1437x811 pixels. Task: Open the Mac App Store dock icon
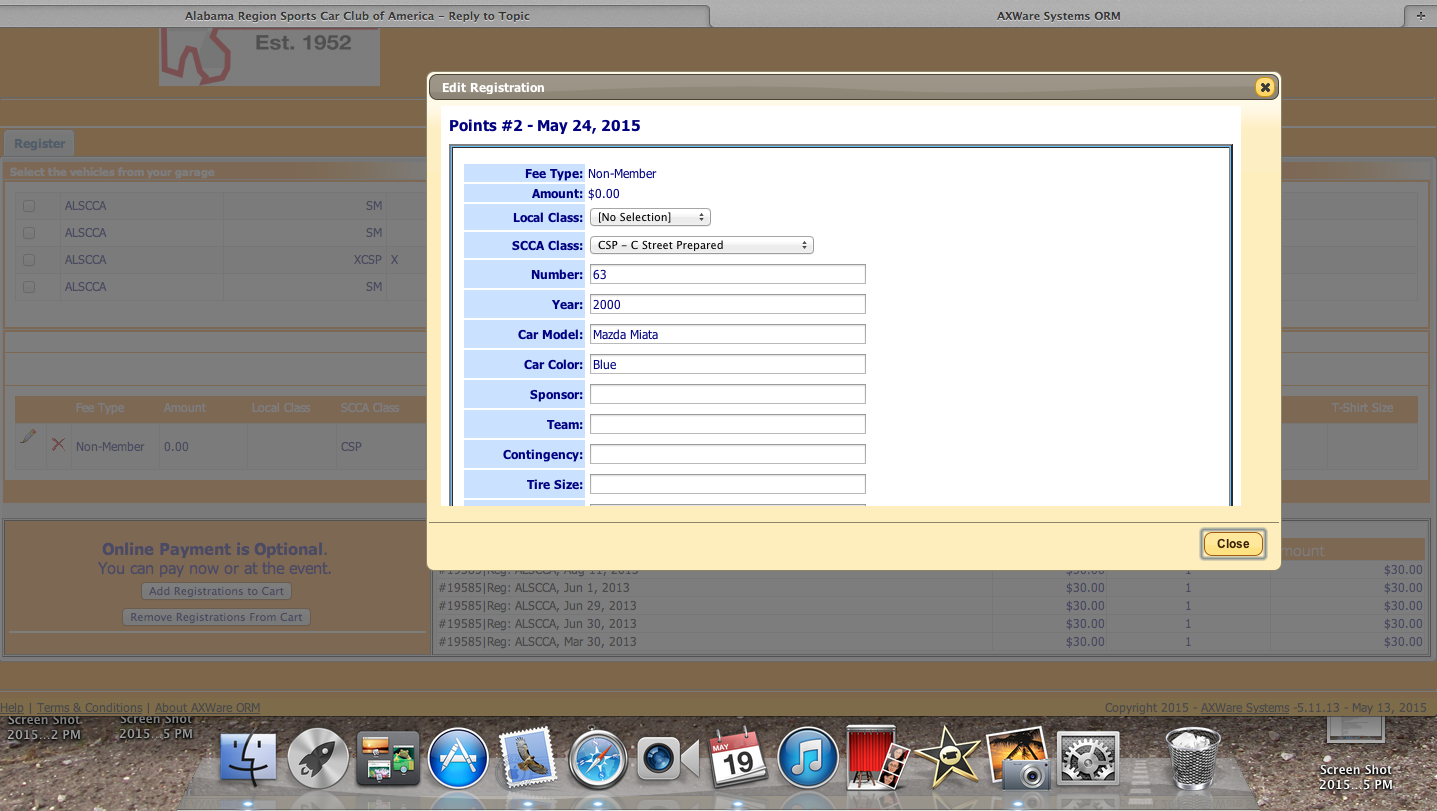point(458,759)
